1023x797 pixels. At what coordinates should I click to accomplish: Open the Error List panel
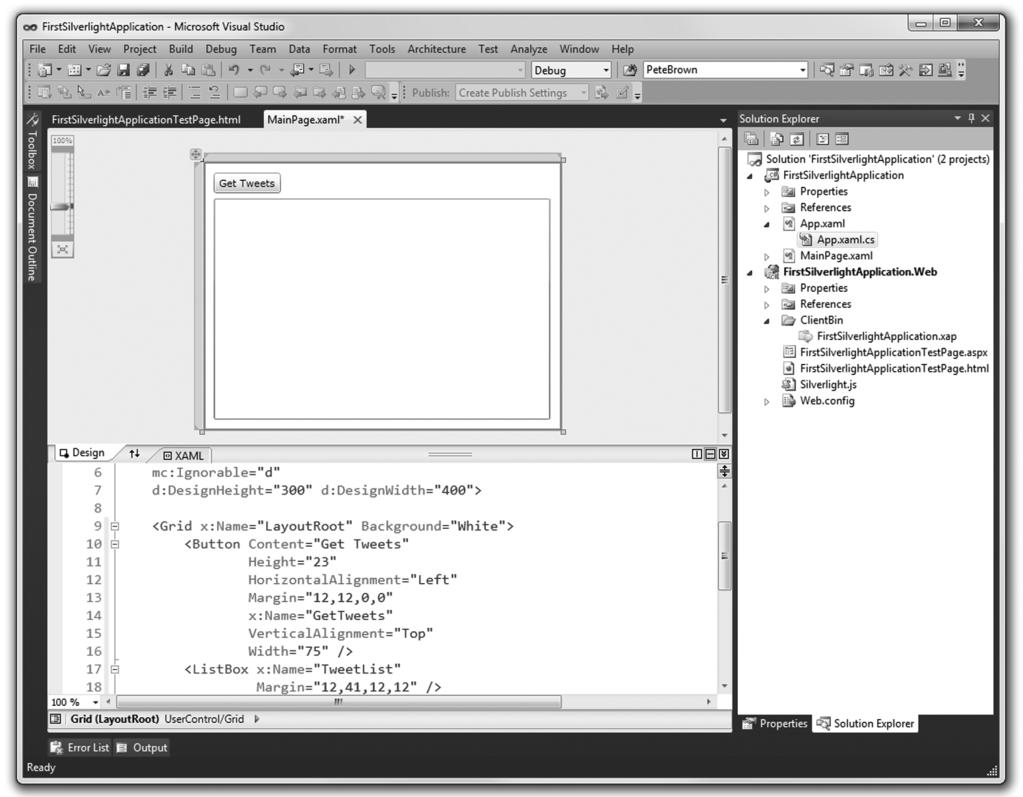[80, 747]
